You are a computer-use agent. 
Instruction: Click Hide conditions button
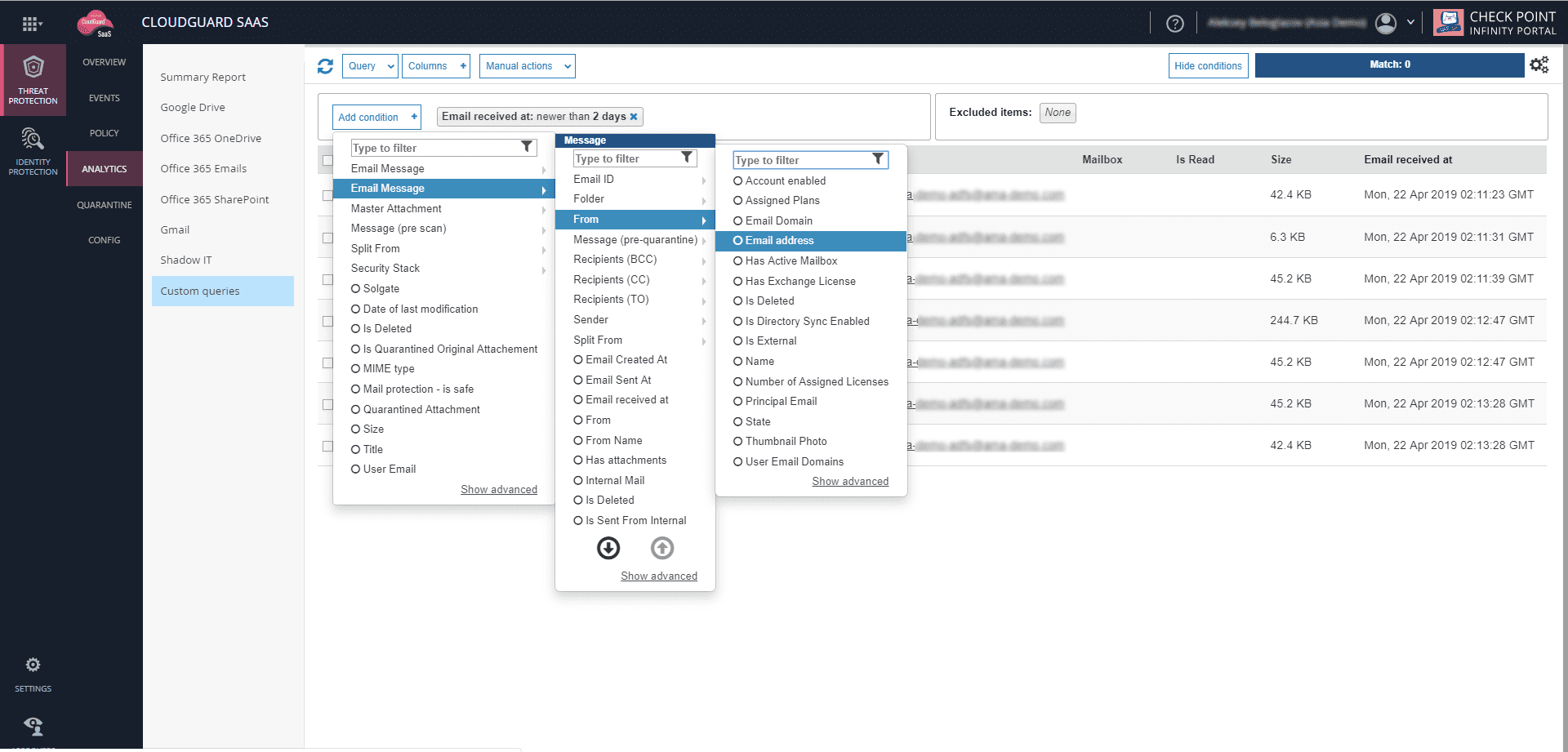coord(1208,66)
